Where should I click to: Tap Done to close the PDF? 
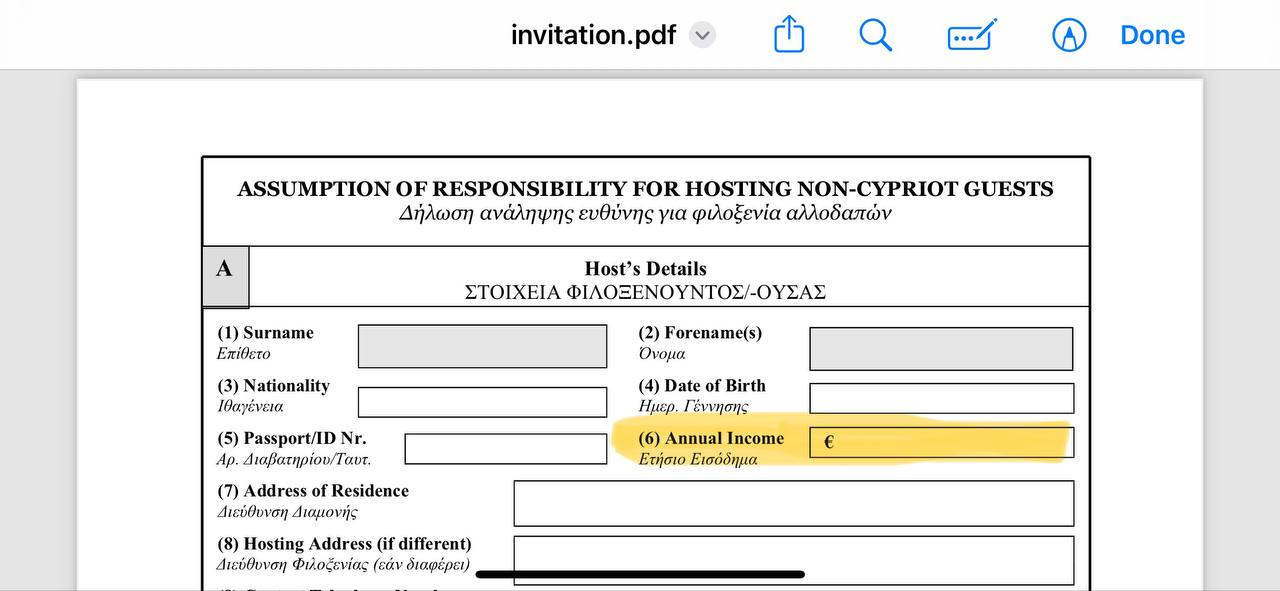coord(1152,36)
